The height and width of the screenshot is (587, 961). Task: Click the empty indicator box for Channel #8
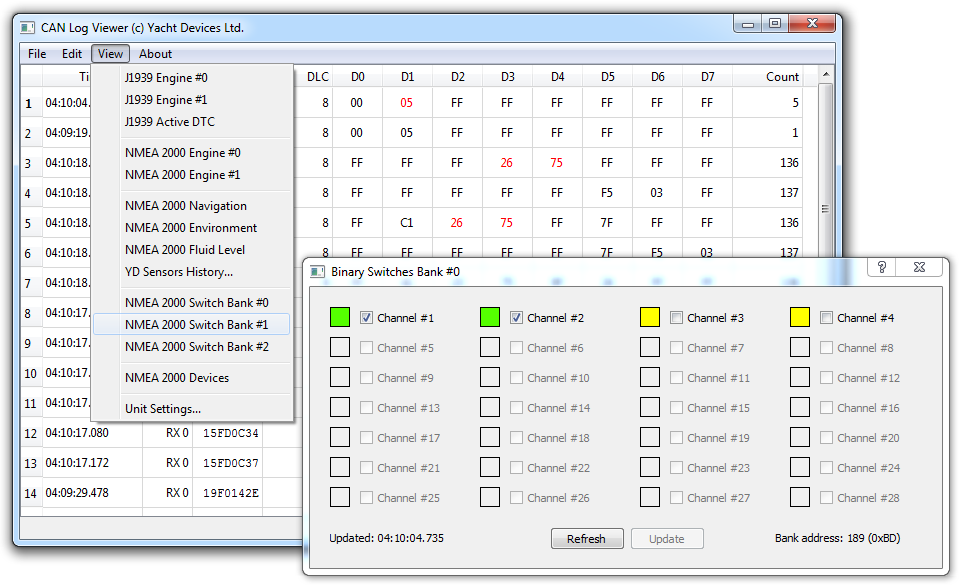[x=800, y=347]
